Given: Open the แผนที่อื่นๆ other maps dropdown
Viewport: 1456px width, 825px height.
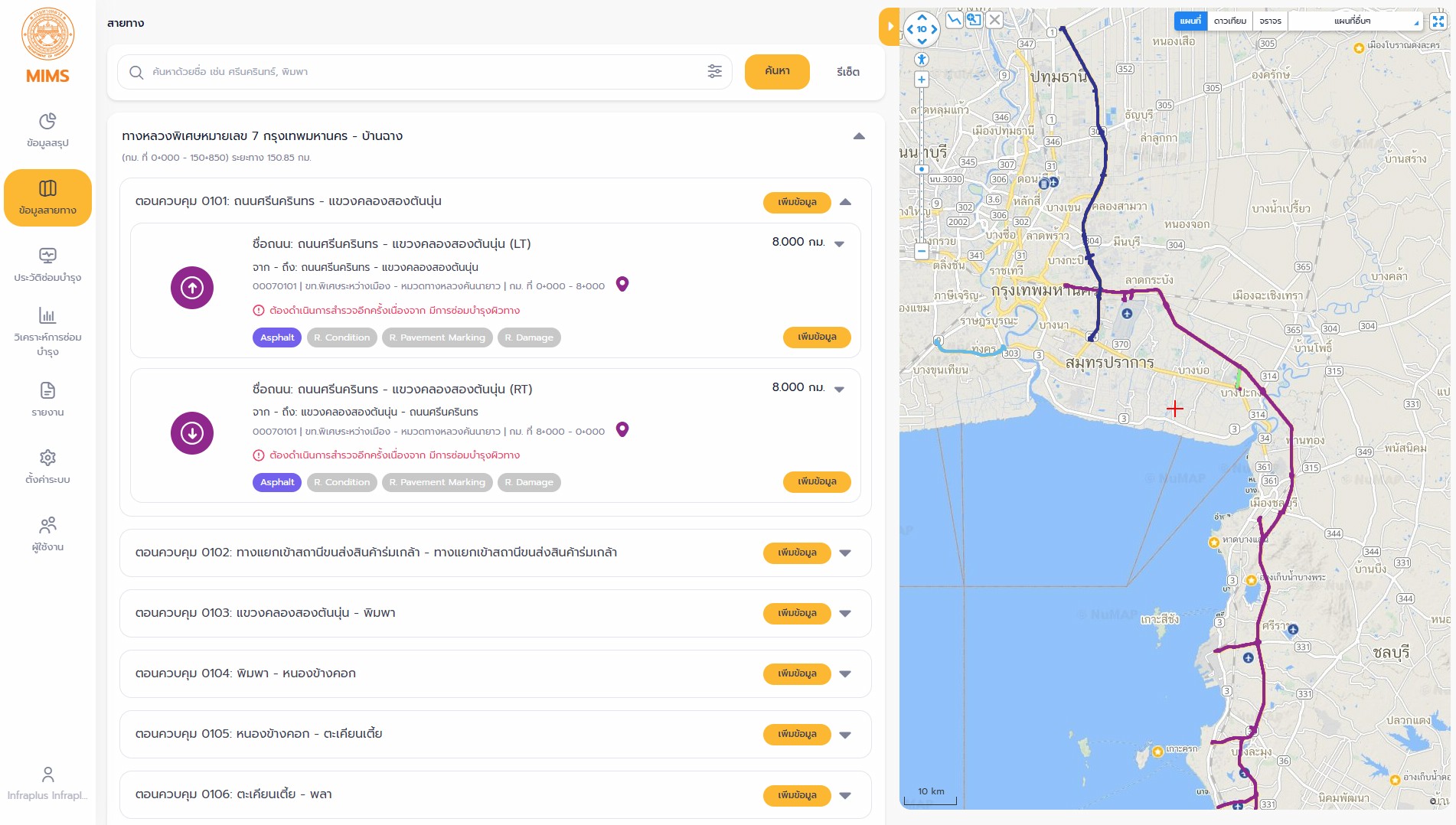Looking at the screenshot, I should click(1354, 21).
